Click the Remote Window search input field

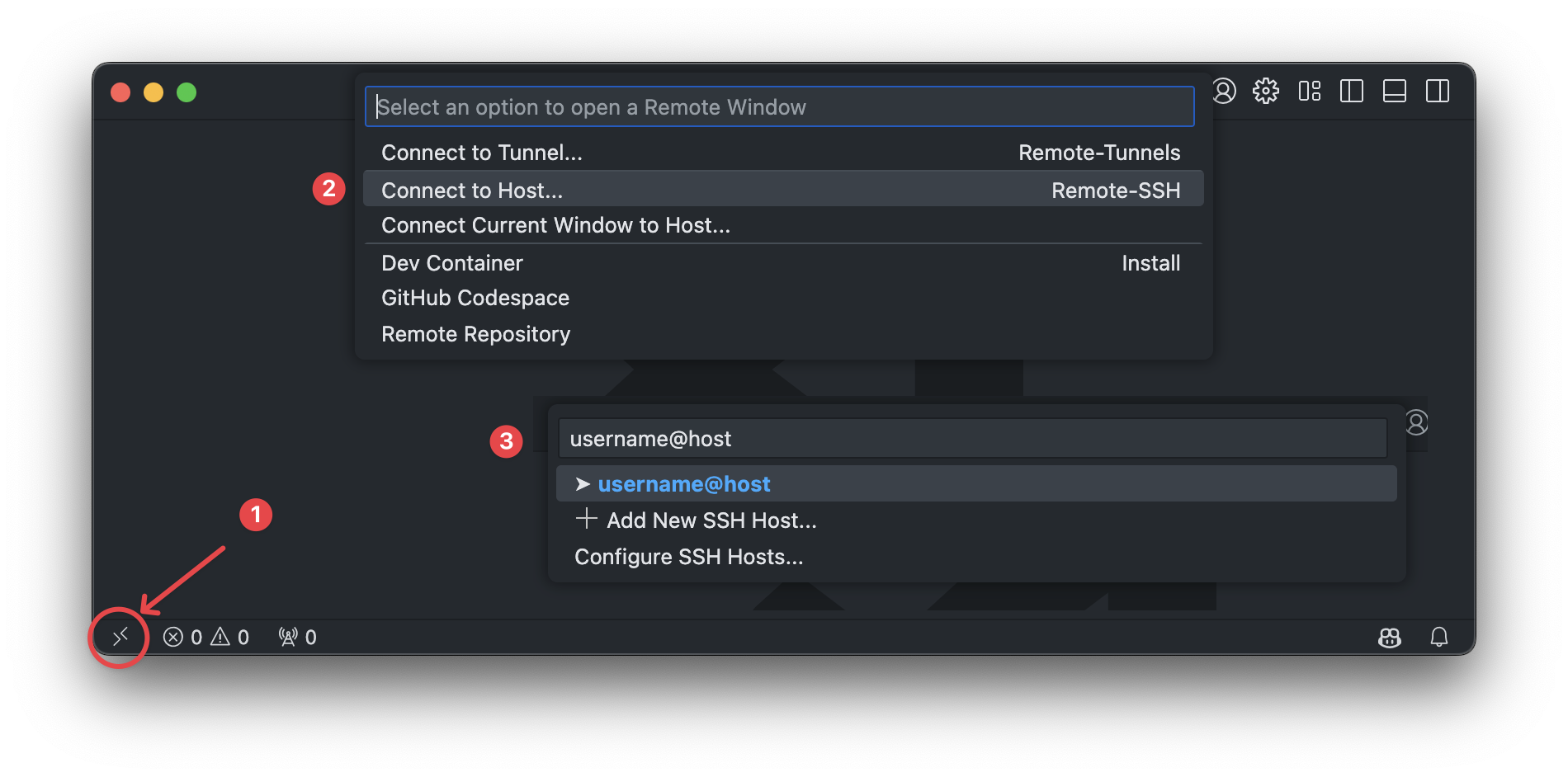pyautogui.click(x=779, y=107)
